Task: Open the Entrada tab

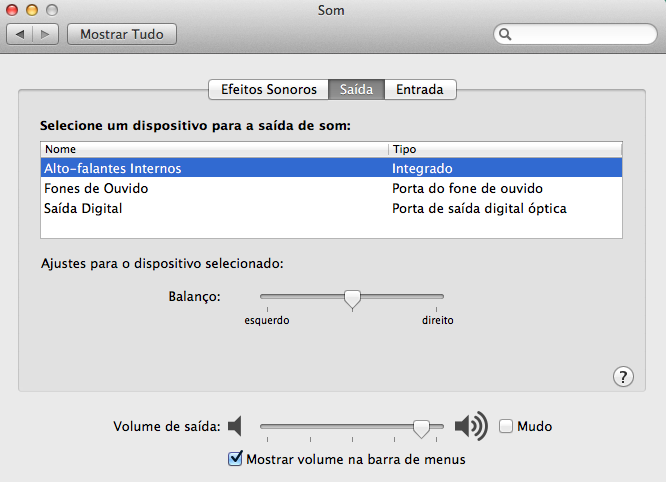Action: (x=420, y=89)
